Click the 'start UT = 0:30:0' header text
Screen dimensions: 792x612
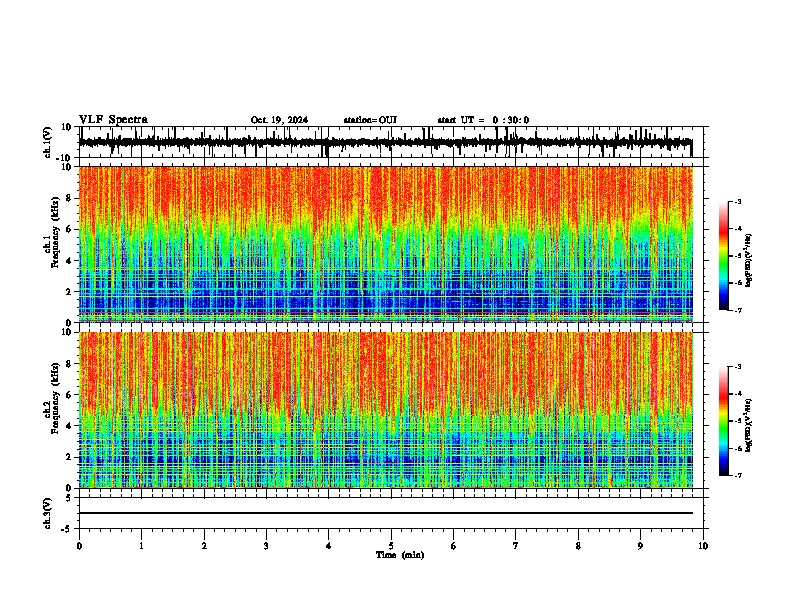483,120
